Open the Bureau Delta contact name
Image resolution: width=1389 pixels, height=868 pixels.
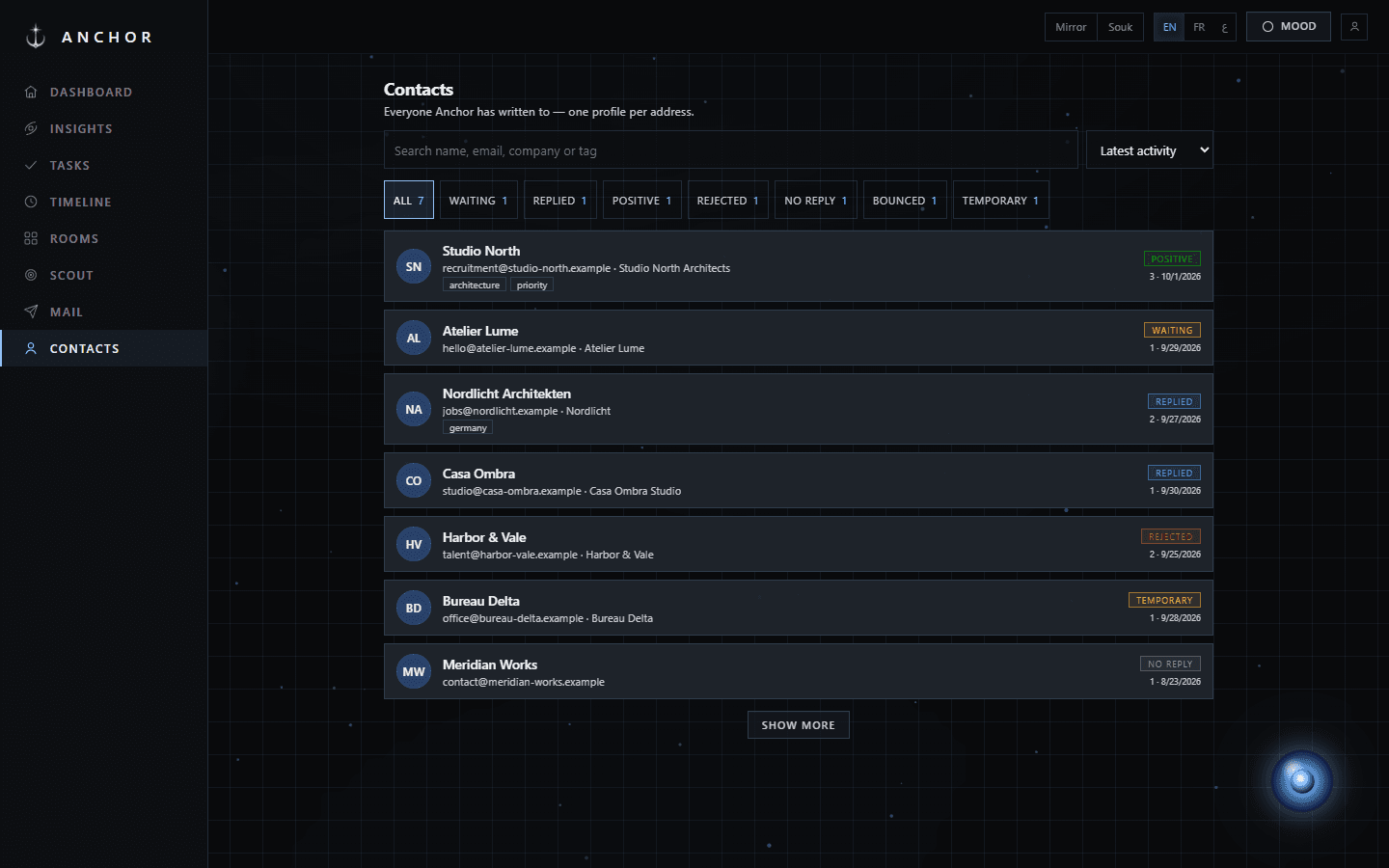[x=481, y=601]
